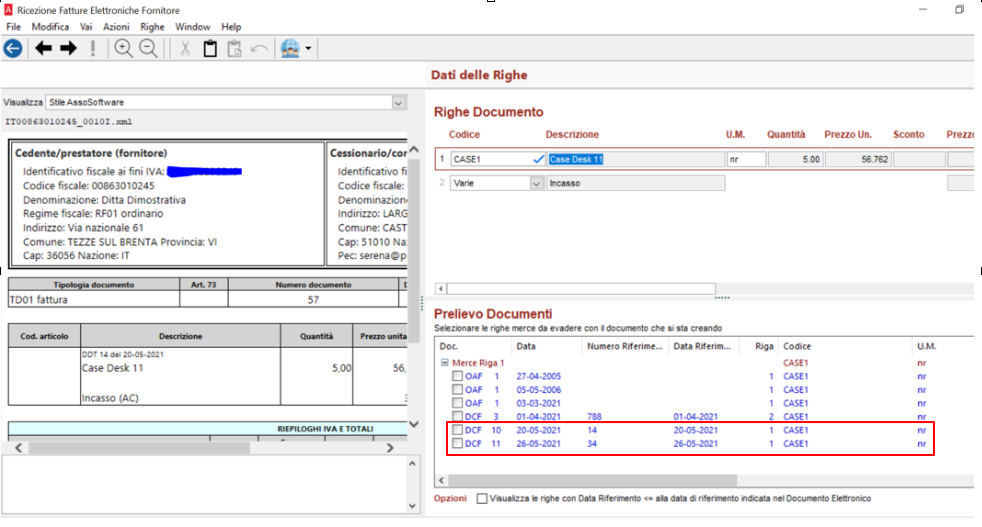Image resolution: width=982 pixels, height=527 pixels.
Task: Click the application icon in title bar
Action: coord(8,10)
